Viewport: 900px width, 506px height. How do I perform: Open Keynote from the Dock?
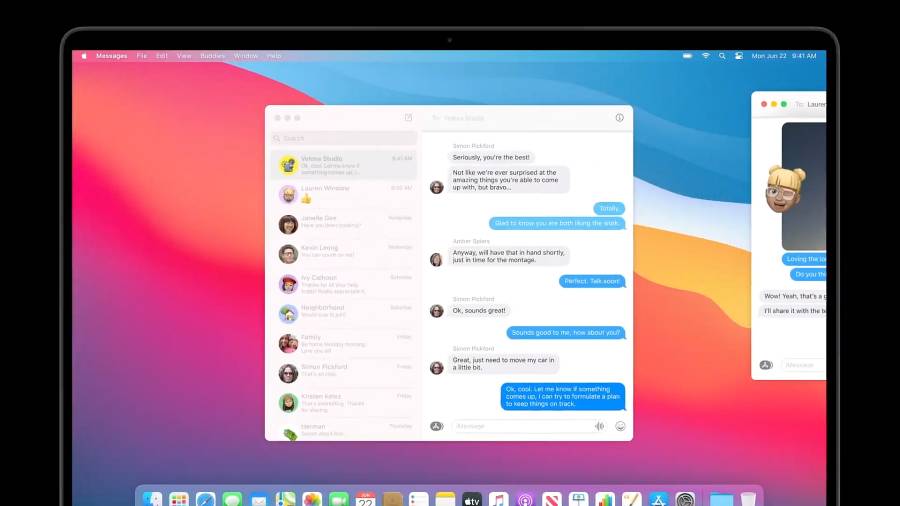(x=579, y=500)
